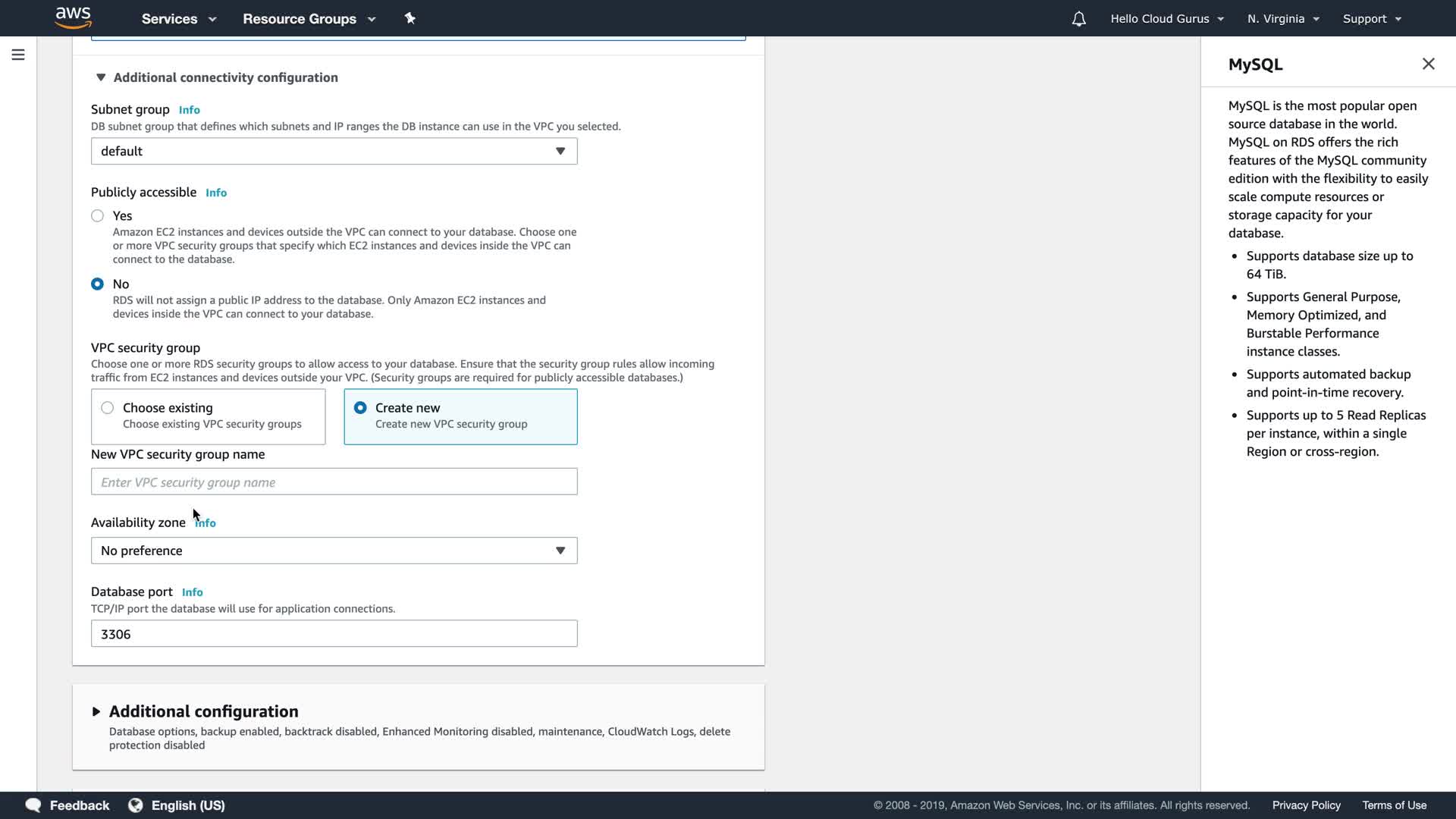Click the globe language icon
Viewport: 1456px width, 819px height.
tap(136, 805)
